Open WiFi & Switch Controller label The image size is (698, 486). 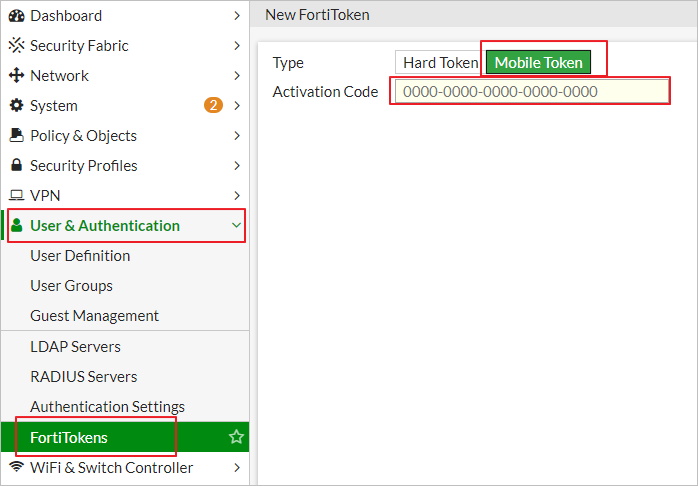click(111, 467)
